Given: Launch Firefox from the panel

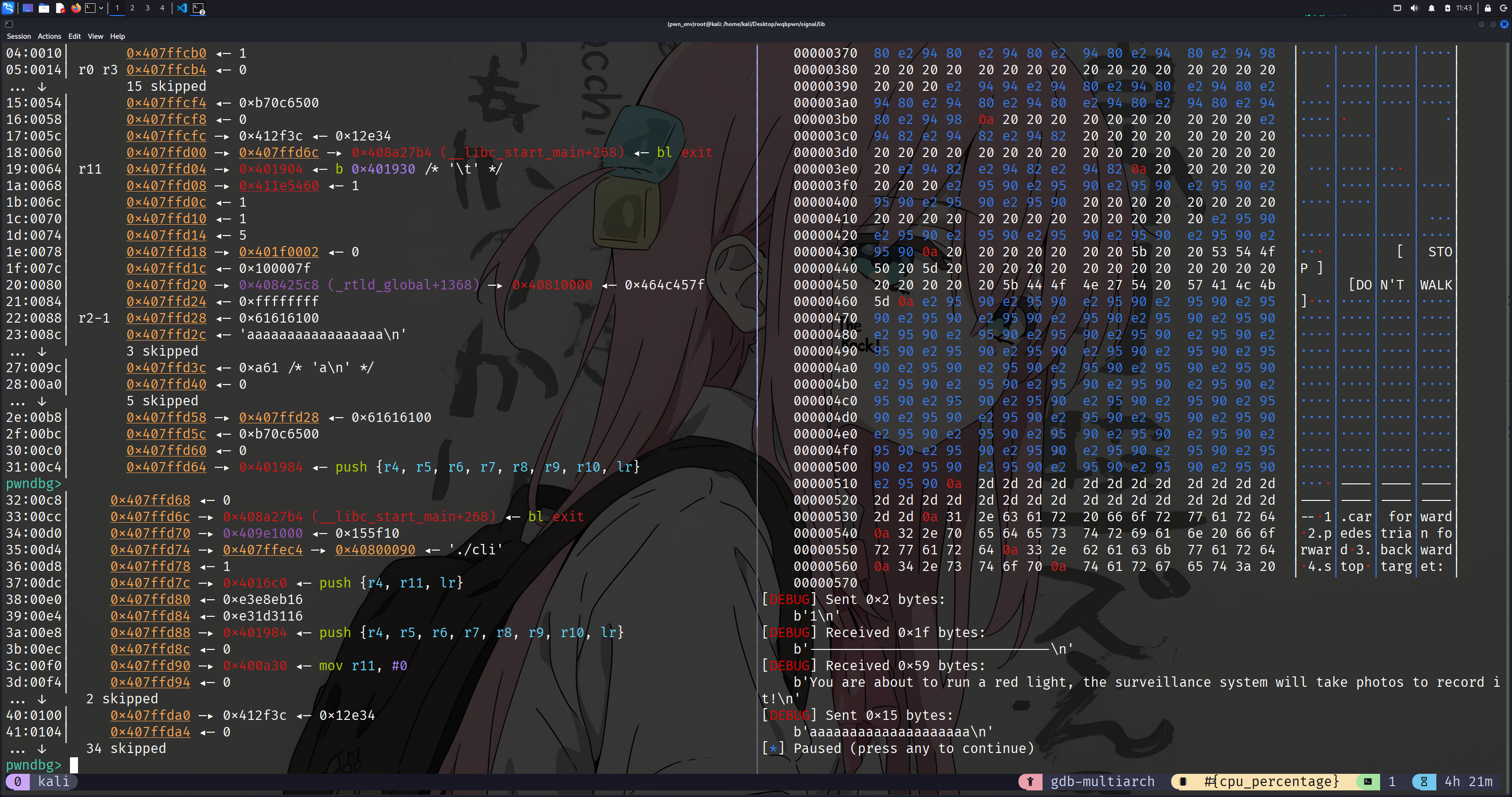Looking at the screenshot, I should coord(76,8).
